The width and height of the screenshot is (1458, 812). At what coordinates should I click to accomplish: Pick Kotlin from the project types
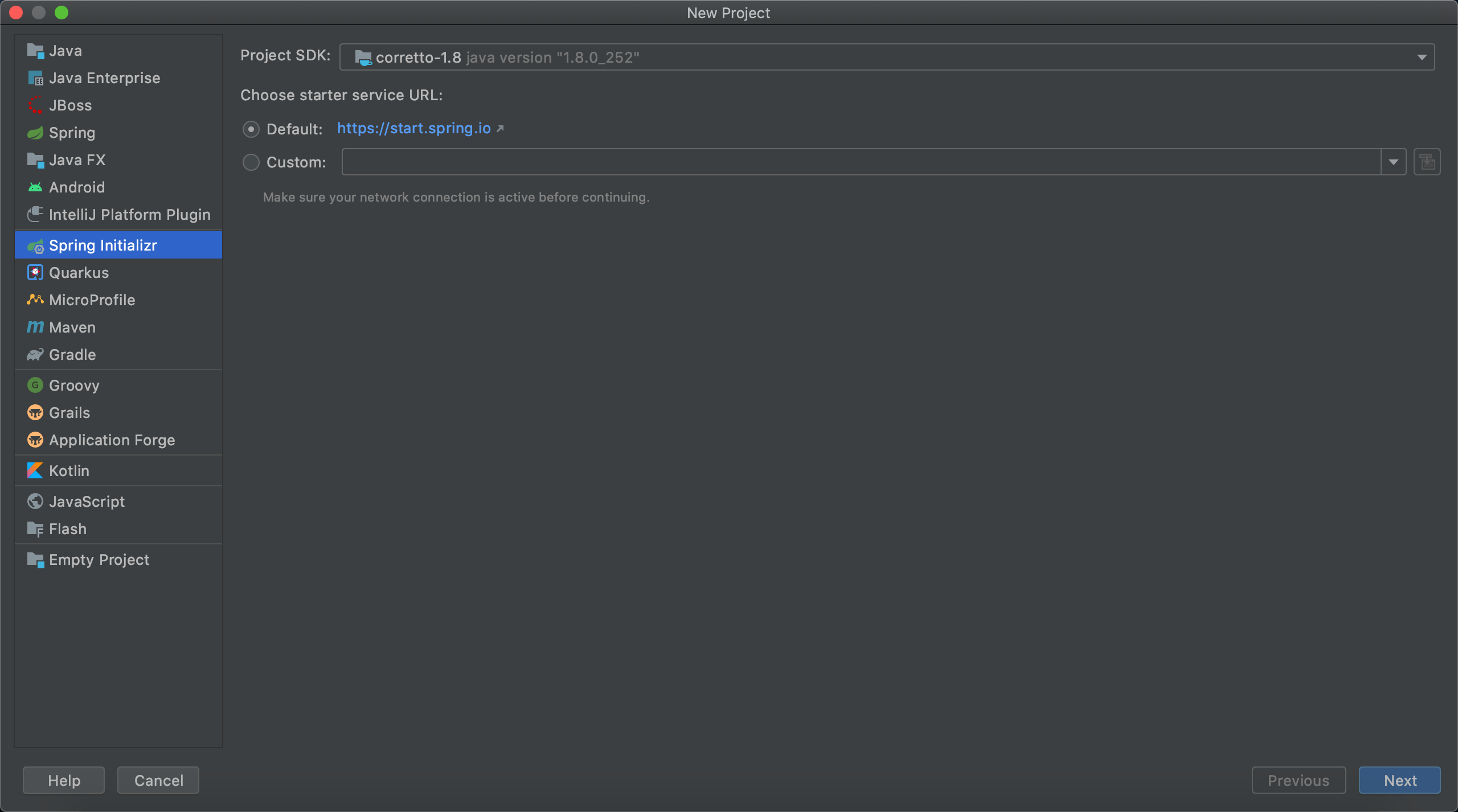pos(118,471)
